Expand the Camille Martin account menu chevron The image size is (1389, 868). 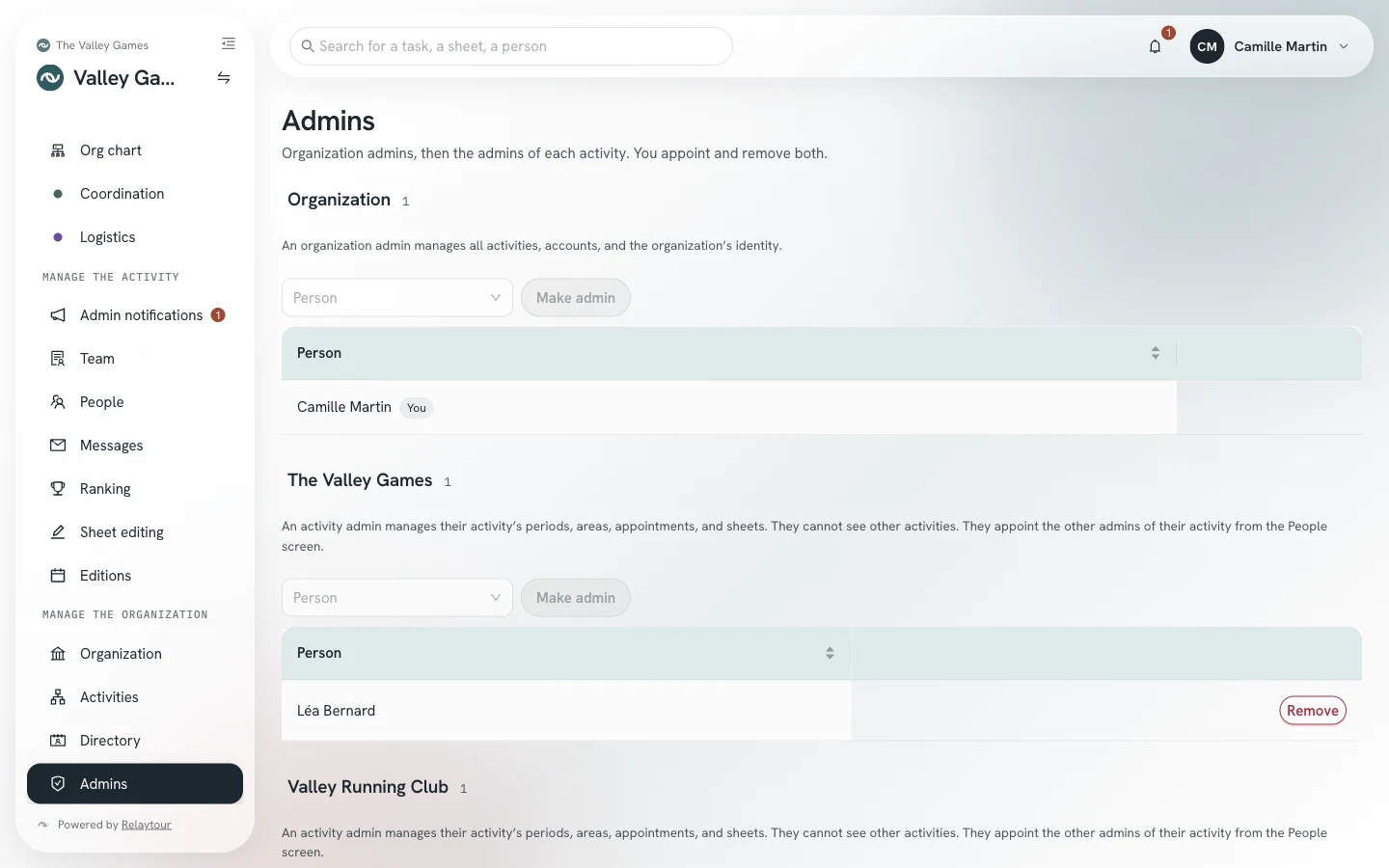[x=1344, y=46]
